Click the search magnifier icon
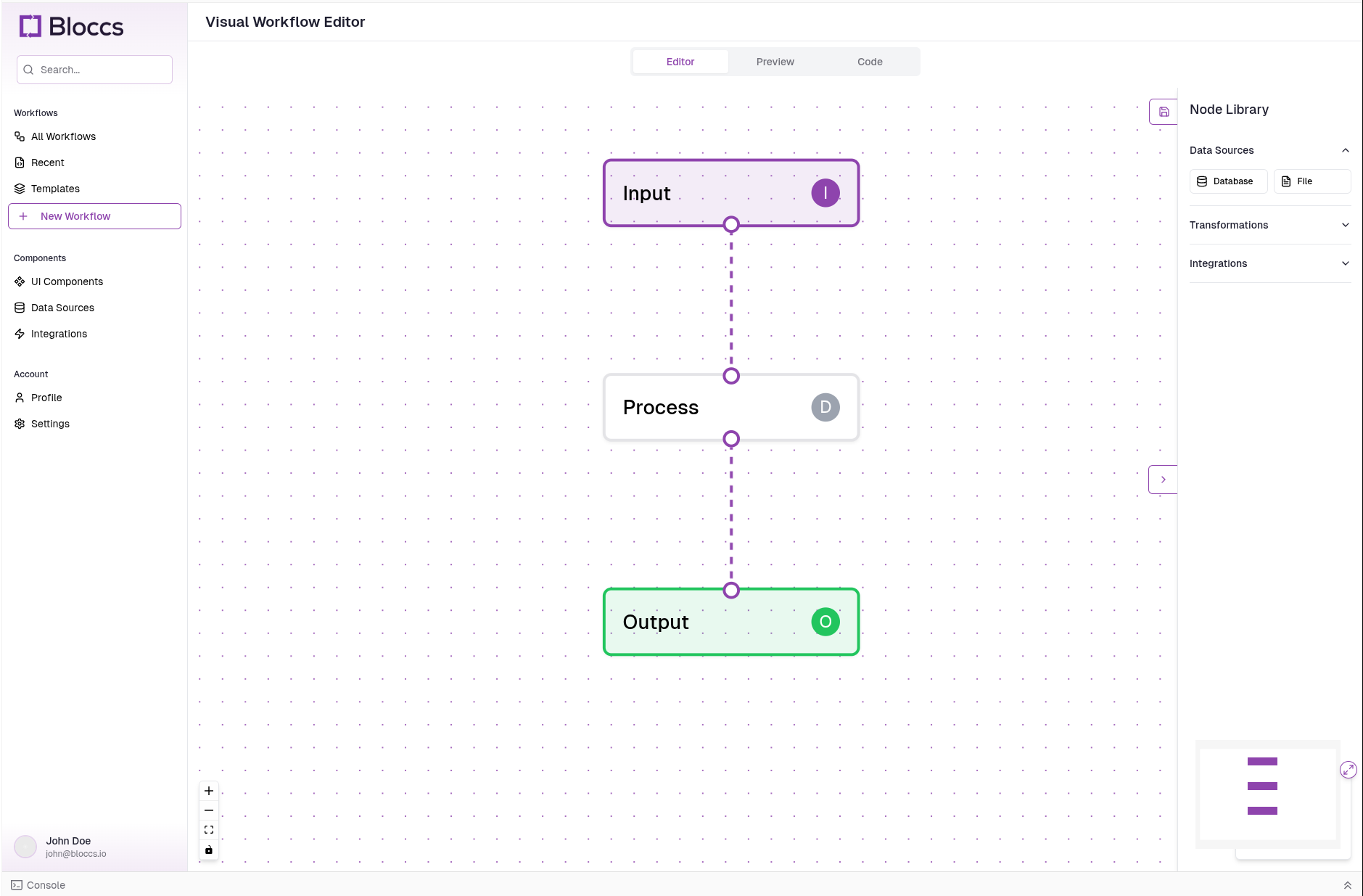 (28, 70)
